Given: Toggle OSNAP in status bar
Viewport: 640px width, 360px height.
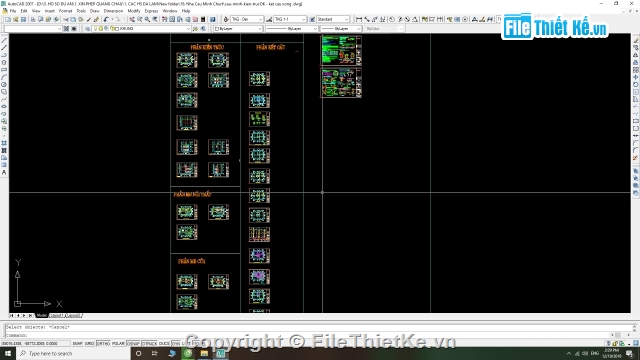Looking at the screenshot, I should (x=133, y=344).
